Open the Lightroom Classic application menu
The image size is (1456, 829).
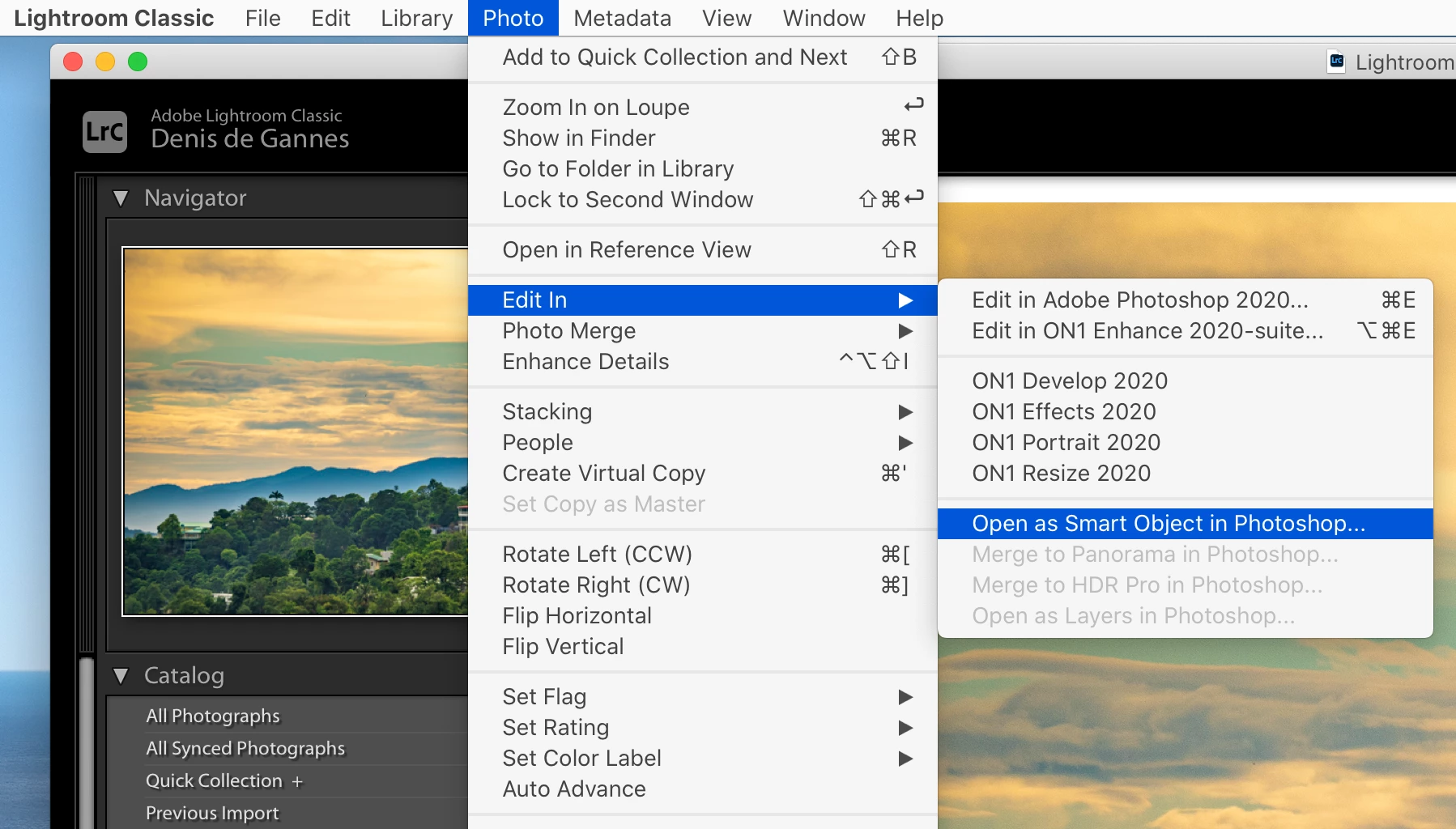click(x=114, y=18)
